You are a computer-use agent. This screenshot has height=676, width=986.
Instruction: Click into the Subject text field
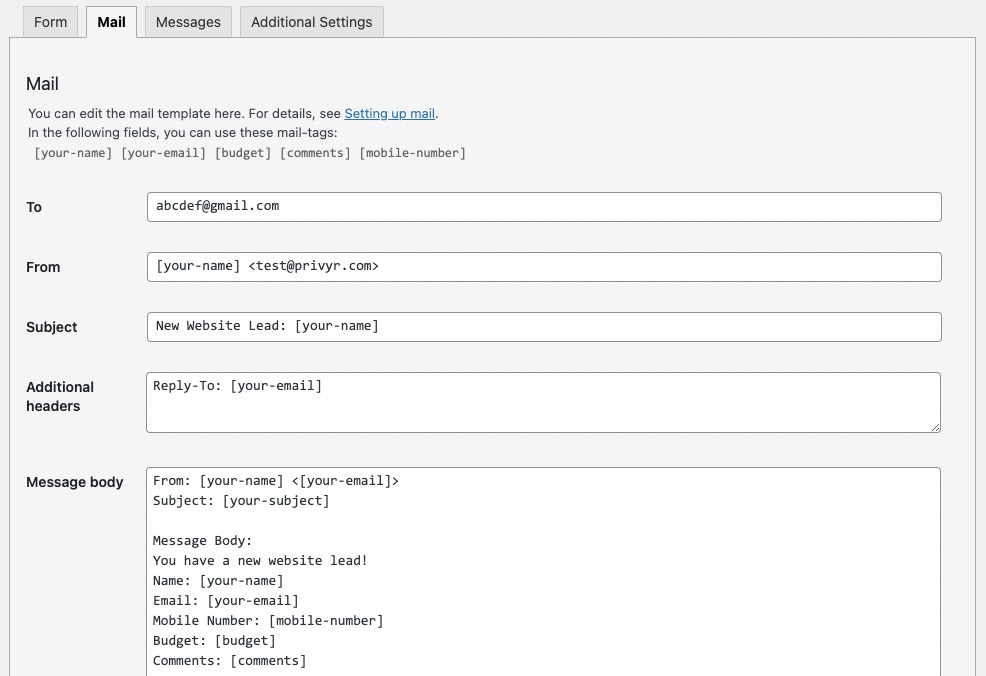tap(543, 327)
